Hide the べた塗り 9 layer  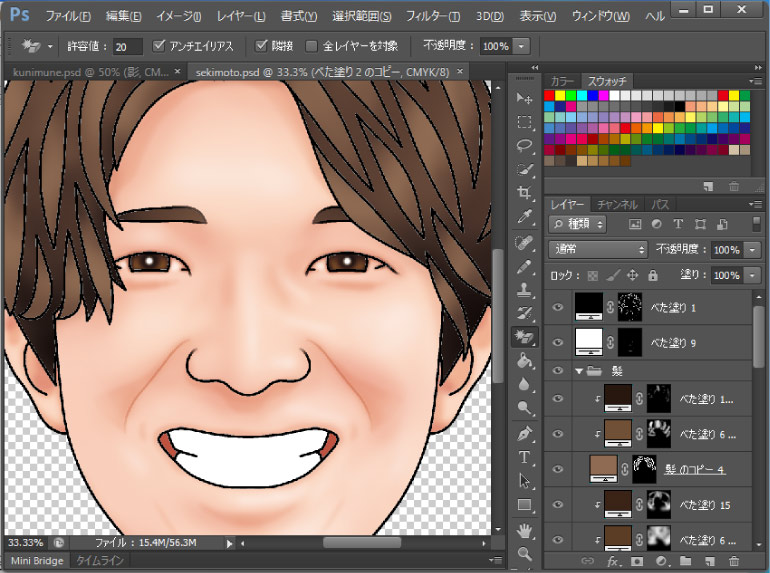(x=558, y=341)
